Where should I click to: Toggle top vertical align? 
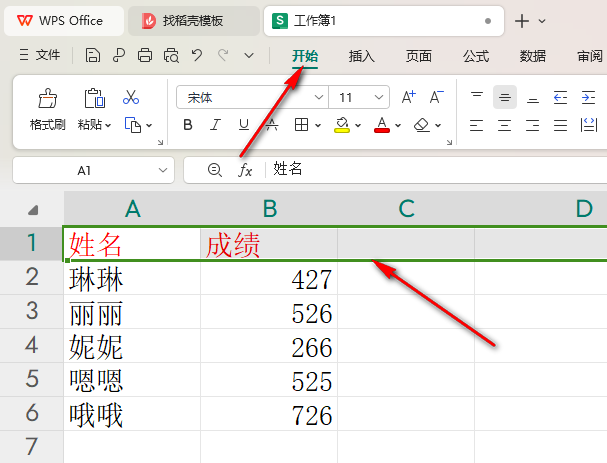(477, 97)
